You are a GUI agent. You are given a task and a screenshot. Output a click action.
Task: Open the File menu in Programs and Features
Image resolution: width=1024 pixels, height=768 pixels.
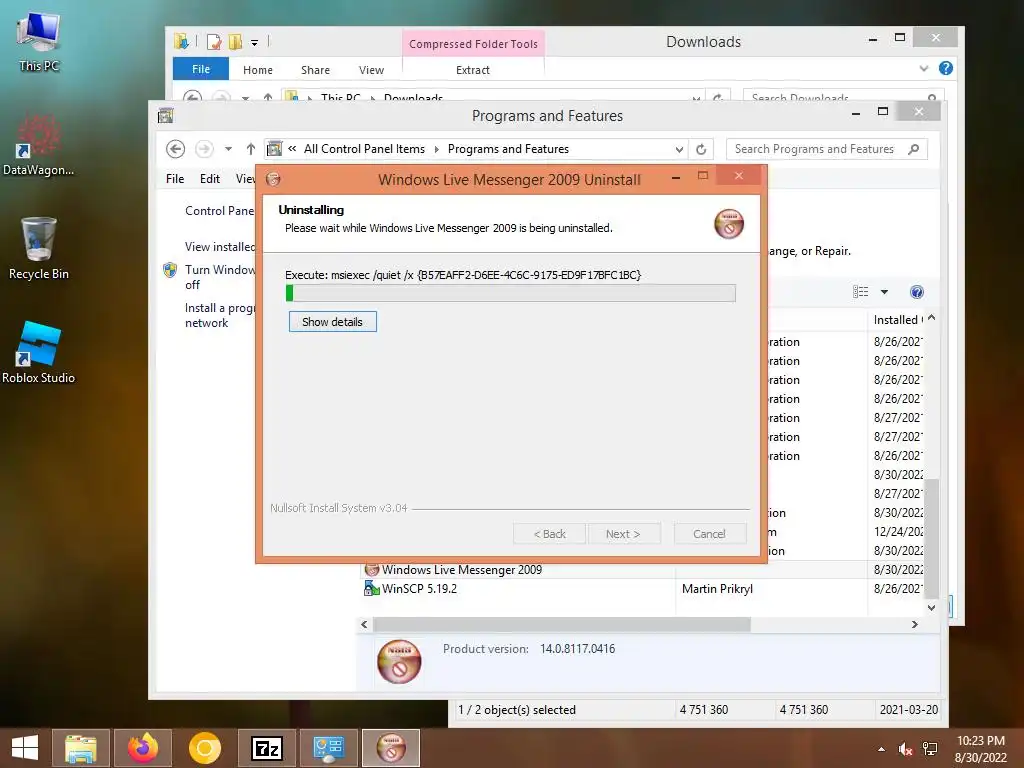point(174,179)
